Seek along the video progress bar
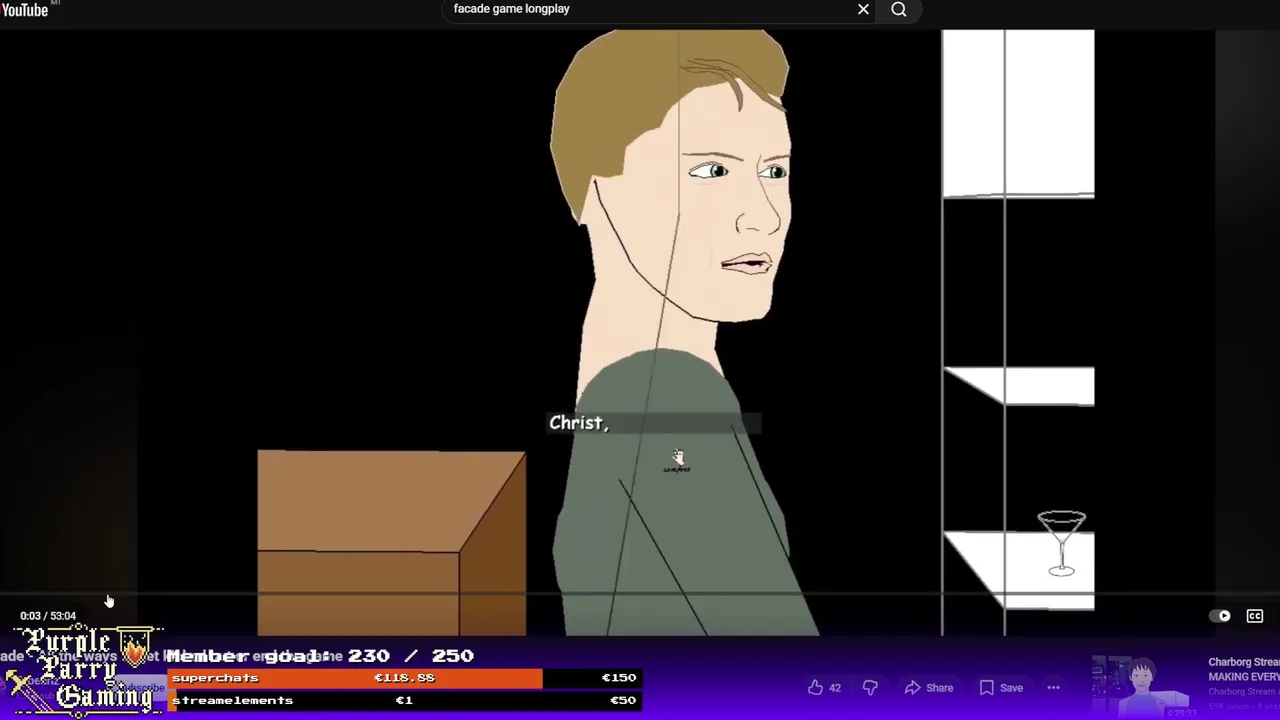Viewport: 1280px width, 720px height. [640, 594]
